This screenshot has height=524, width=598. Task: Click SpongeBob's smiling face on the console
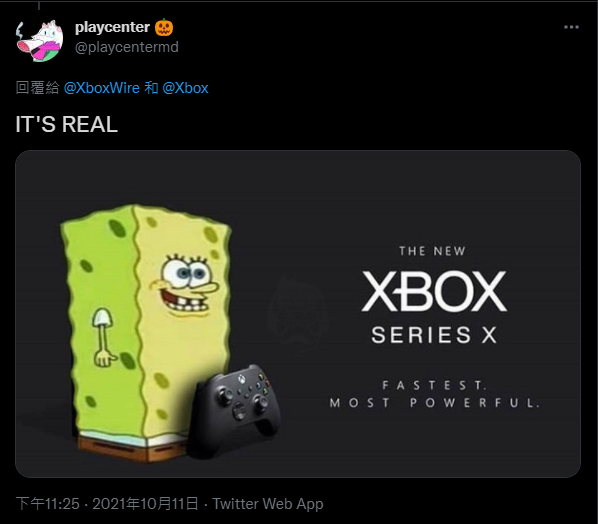coord(186,284)
